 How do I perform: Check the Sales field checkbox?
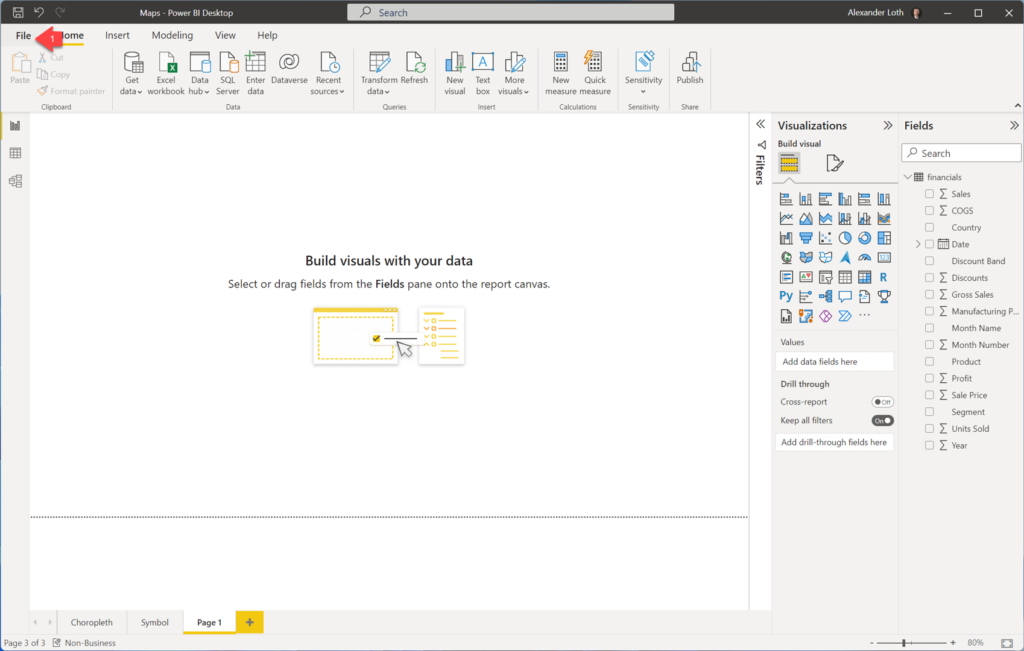[x=928, y=193]
